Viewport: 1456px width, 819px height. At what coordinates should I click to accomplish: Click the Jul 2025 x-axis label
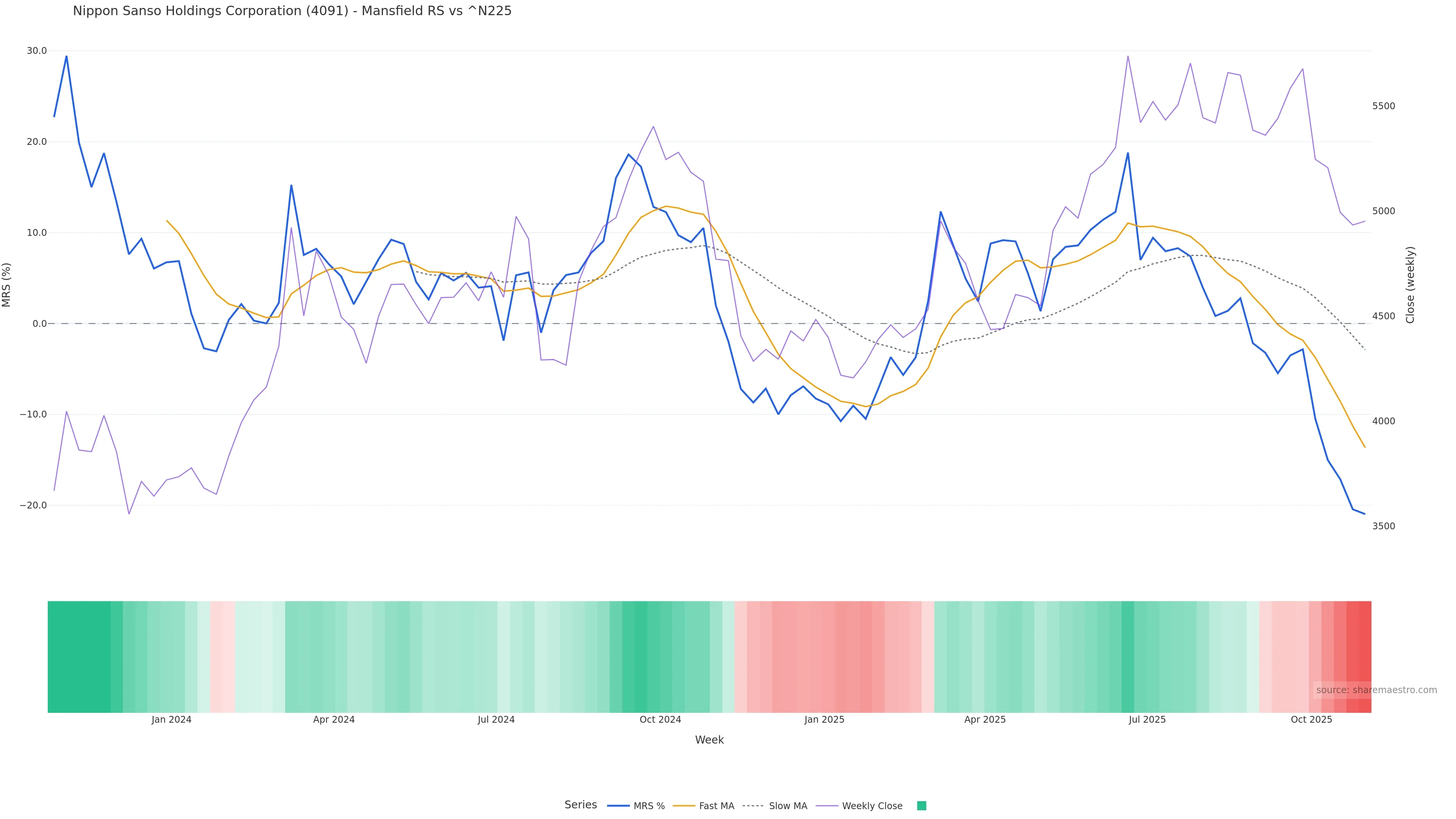click(1147, 720)
